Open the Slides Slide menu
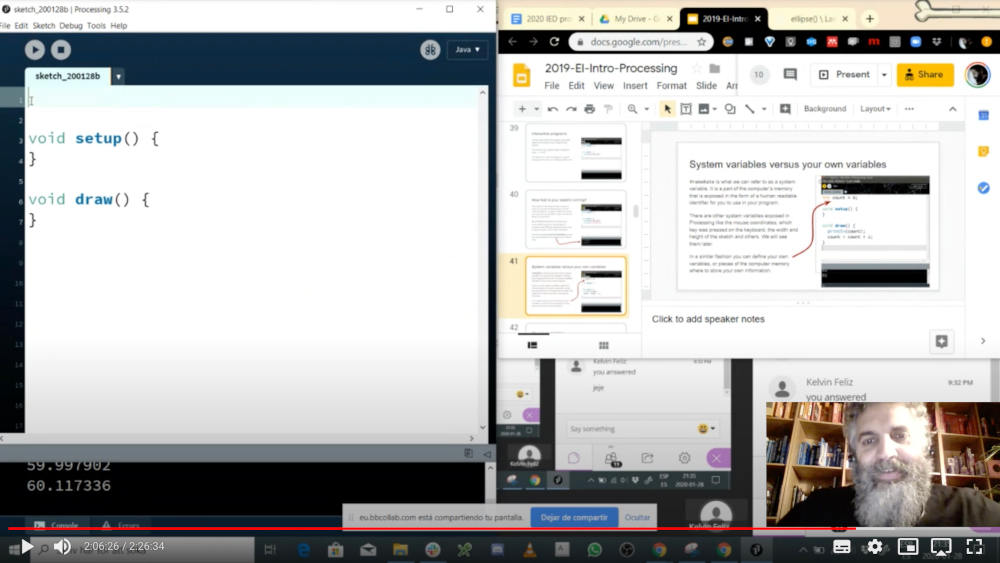The height and width of the screenshot is (563, 1000). click(706, 85)
